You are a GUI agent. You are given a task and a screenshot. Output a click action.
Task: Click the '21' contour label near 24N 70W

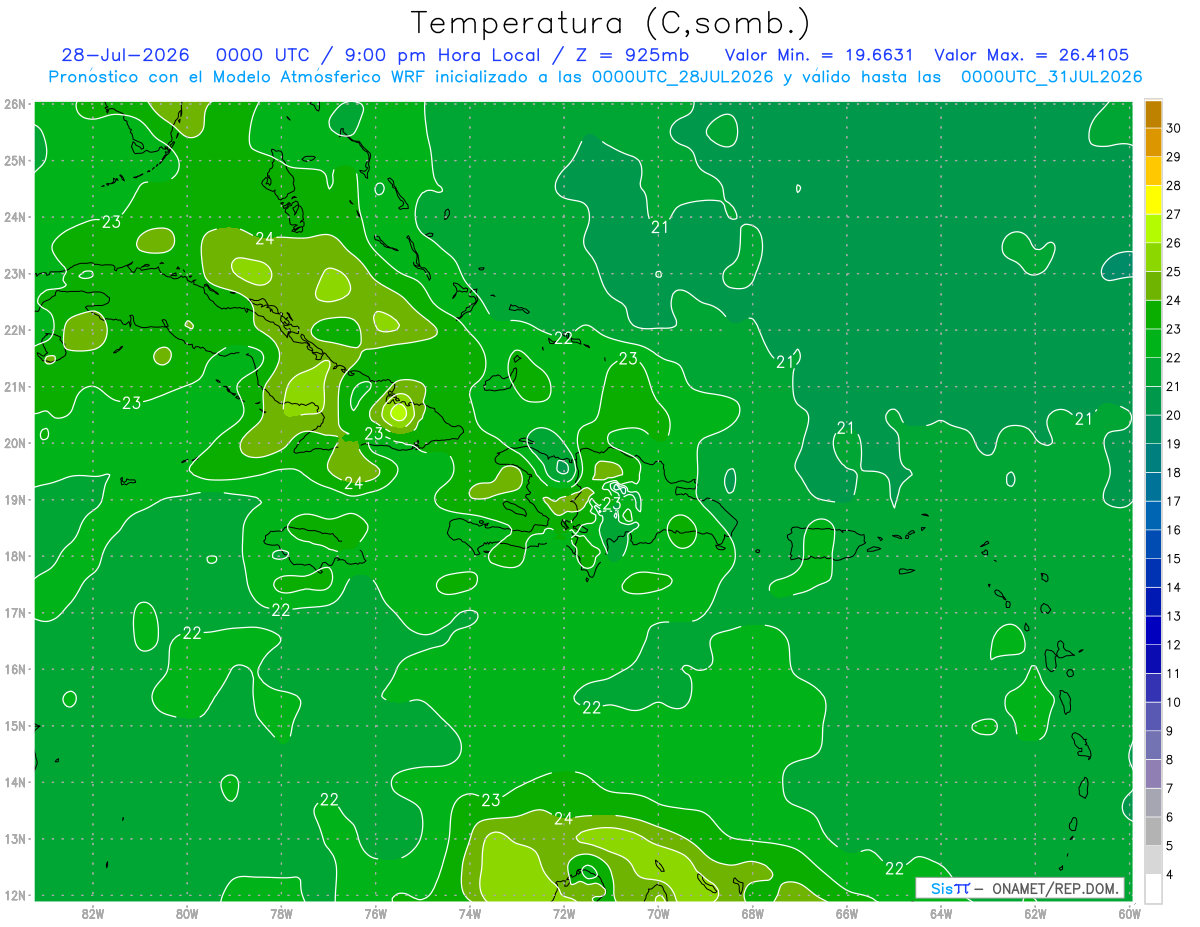click(x=659, y=227)
